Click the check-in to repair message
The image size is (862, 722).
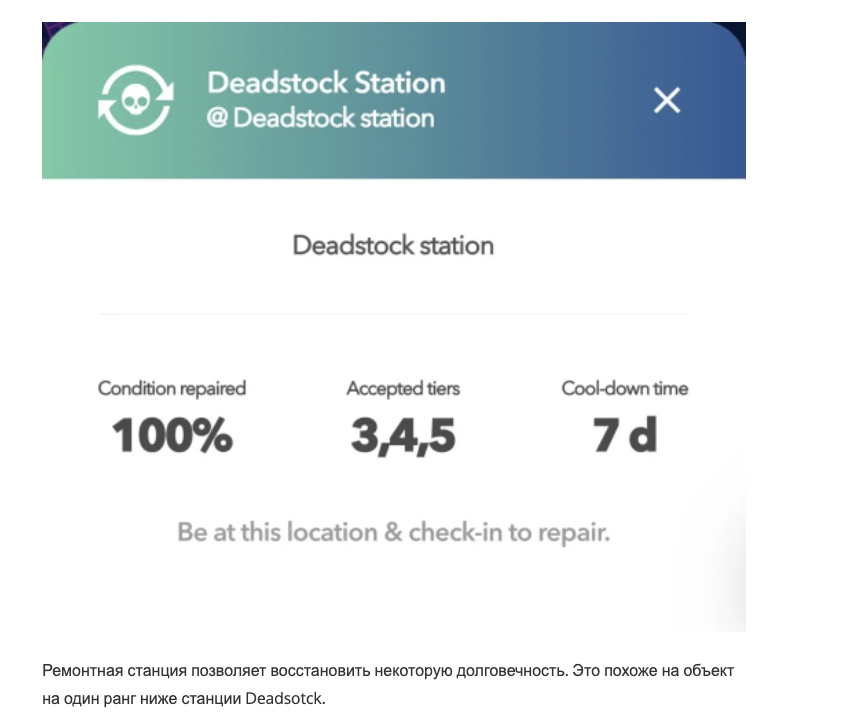pos(393,531)
